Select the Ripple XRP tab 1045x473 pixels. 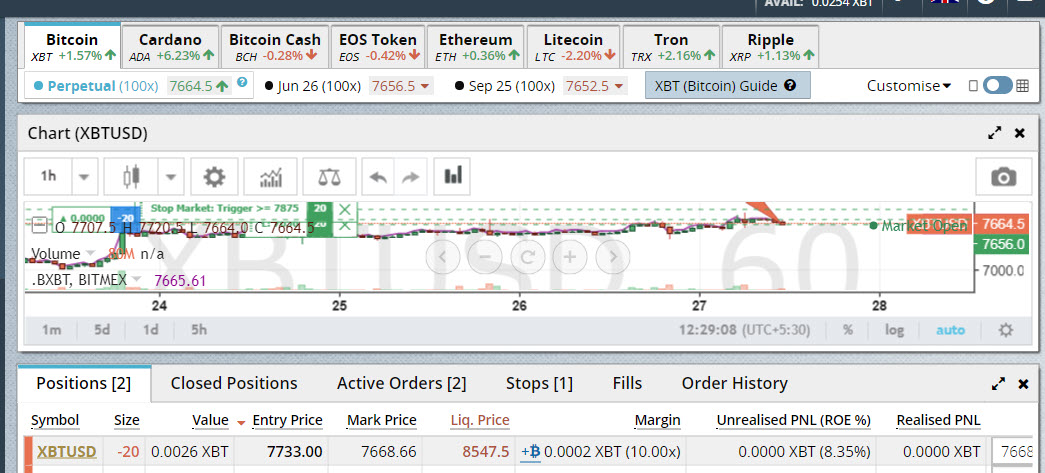pos(770,47)
